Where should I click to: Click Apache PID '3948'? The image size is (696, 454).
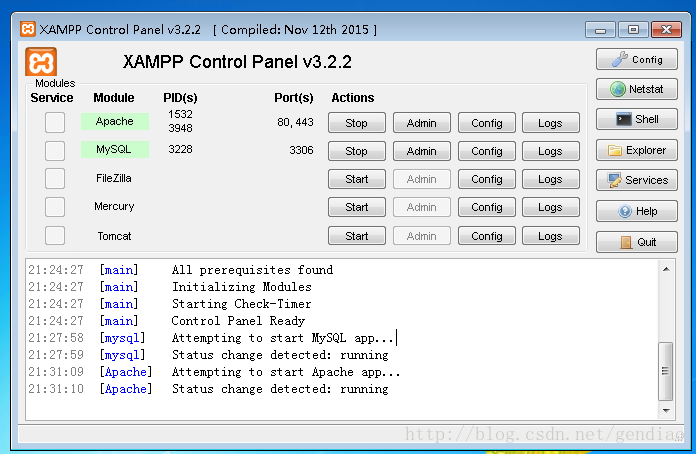tap(180, 128)
